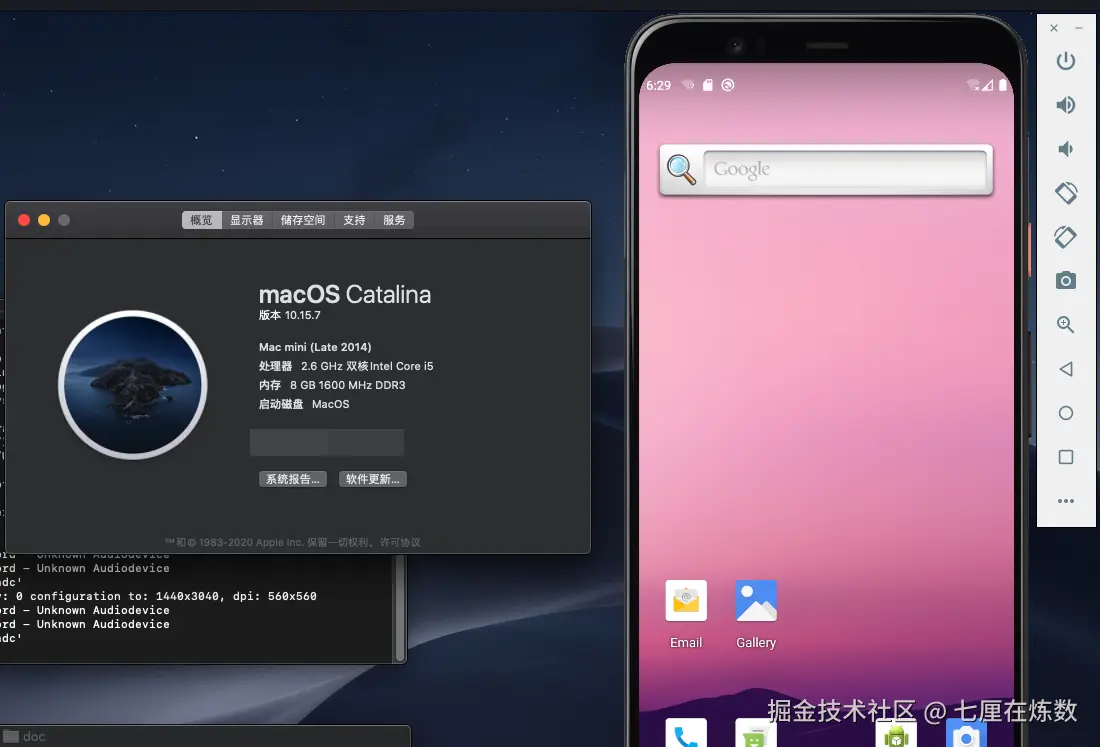Switch to the 服务 tab
This screenshot has width=1100, height=747.
pos(394,220)
